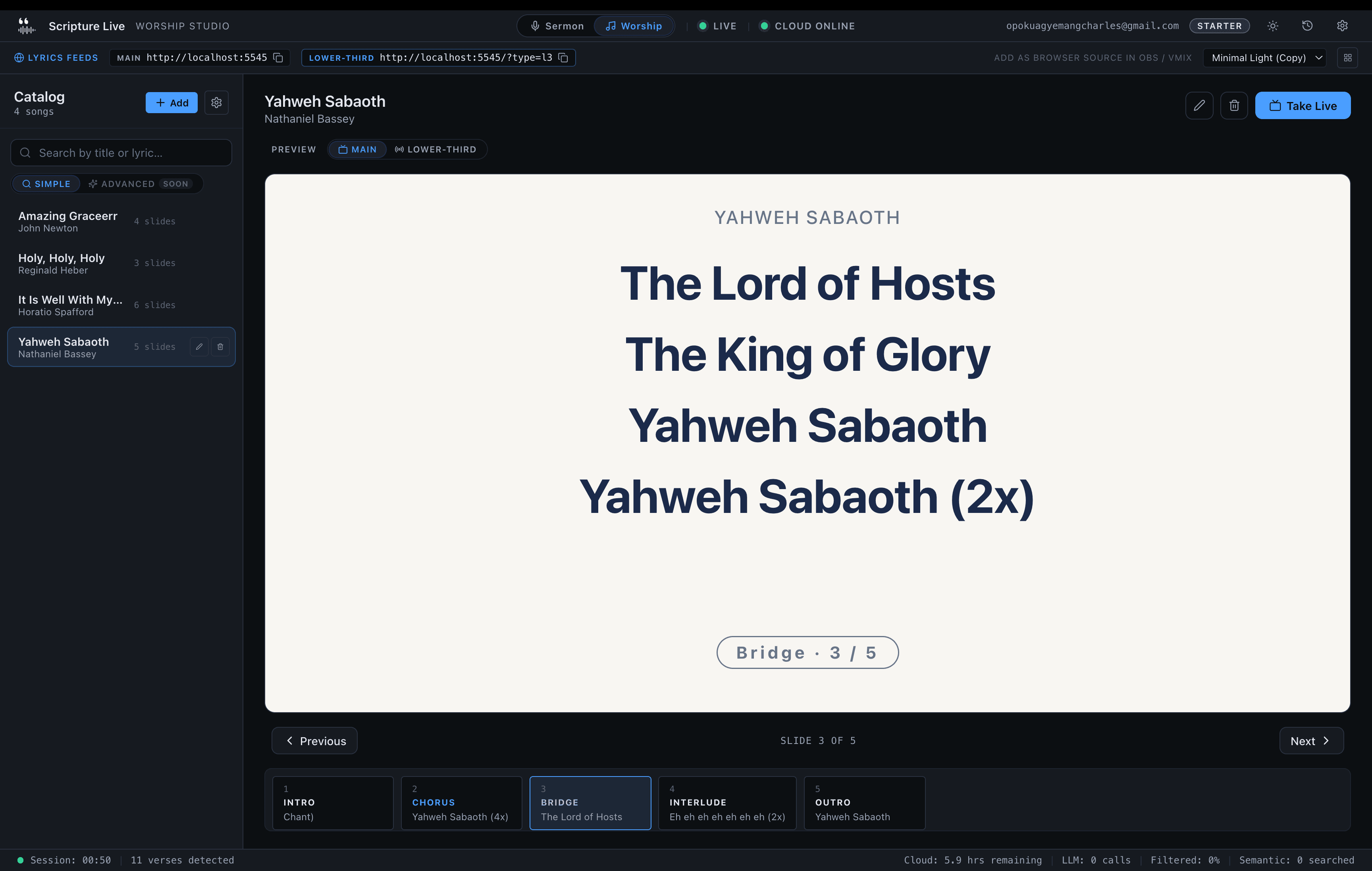Delete Yahweh Sabaoth from catalog row trash

220,346
